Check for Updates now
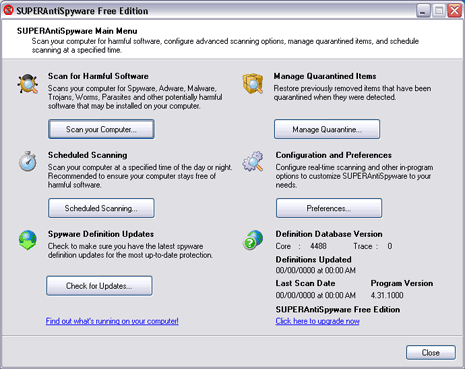 (x=99, y=286)
